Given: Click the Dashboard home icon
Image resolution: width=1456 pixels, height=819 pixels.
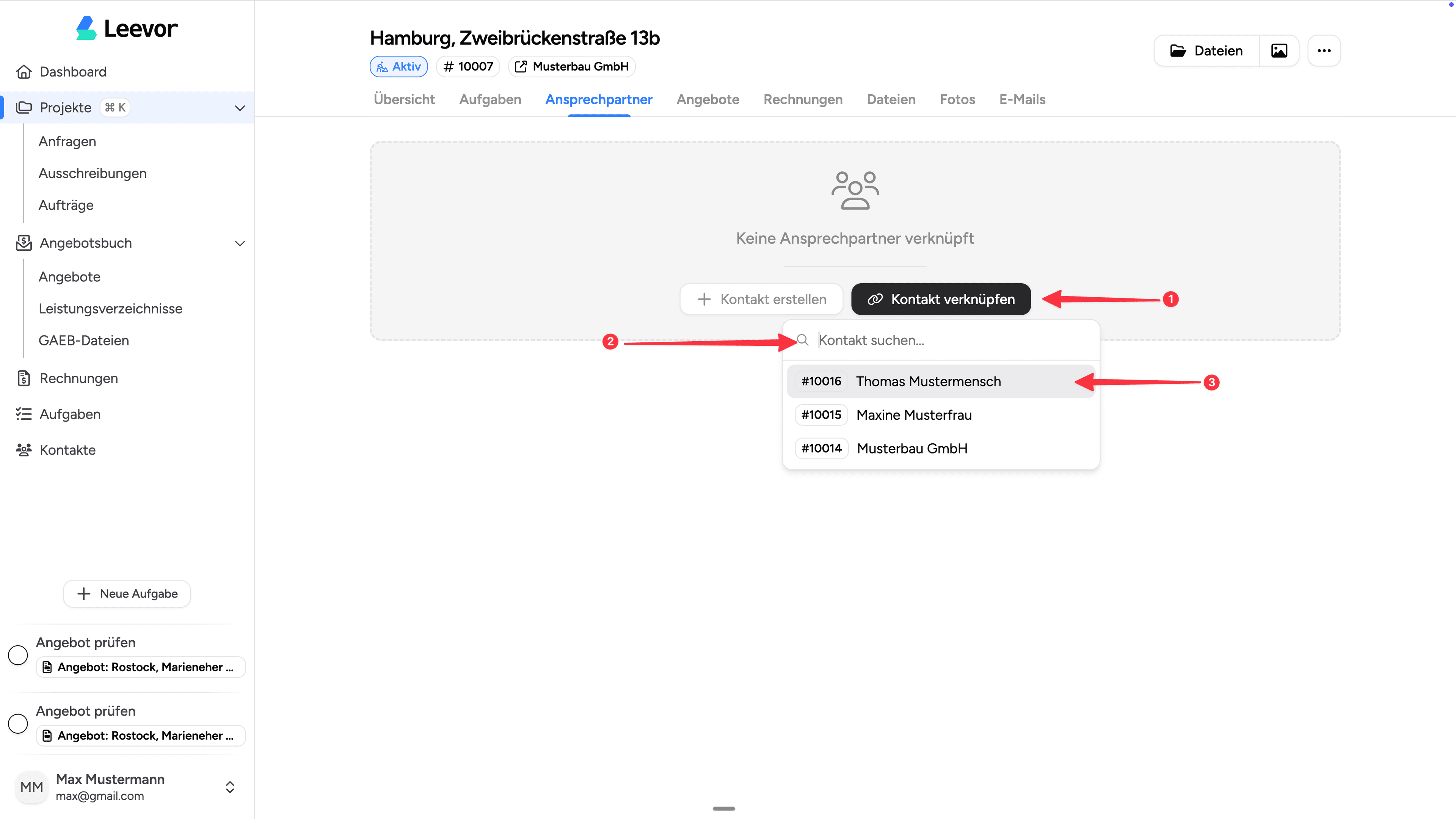Looking at the screenshot, I should pos(24,71).
